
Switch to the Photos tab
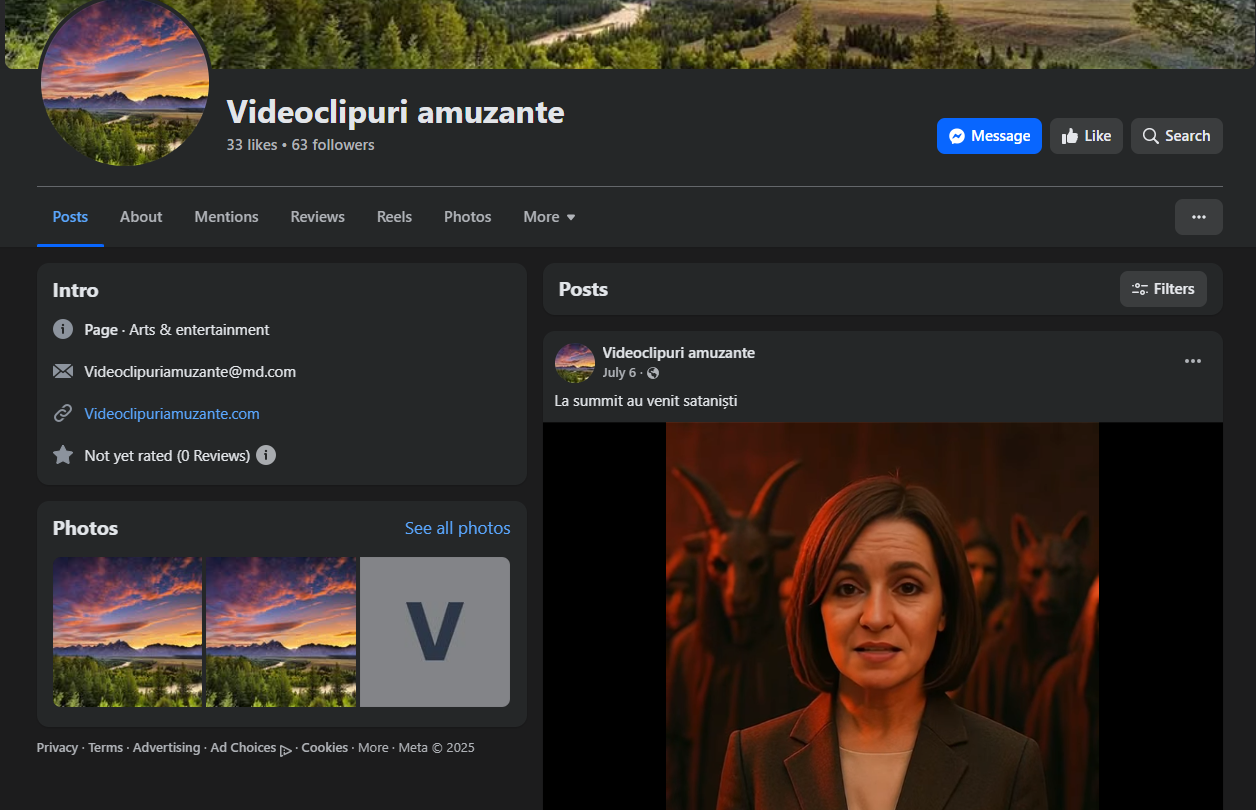[468, 217]
